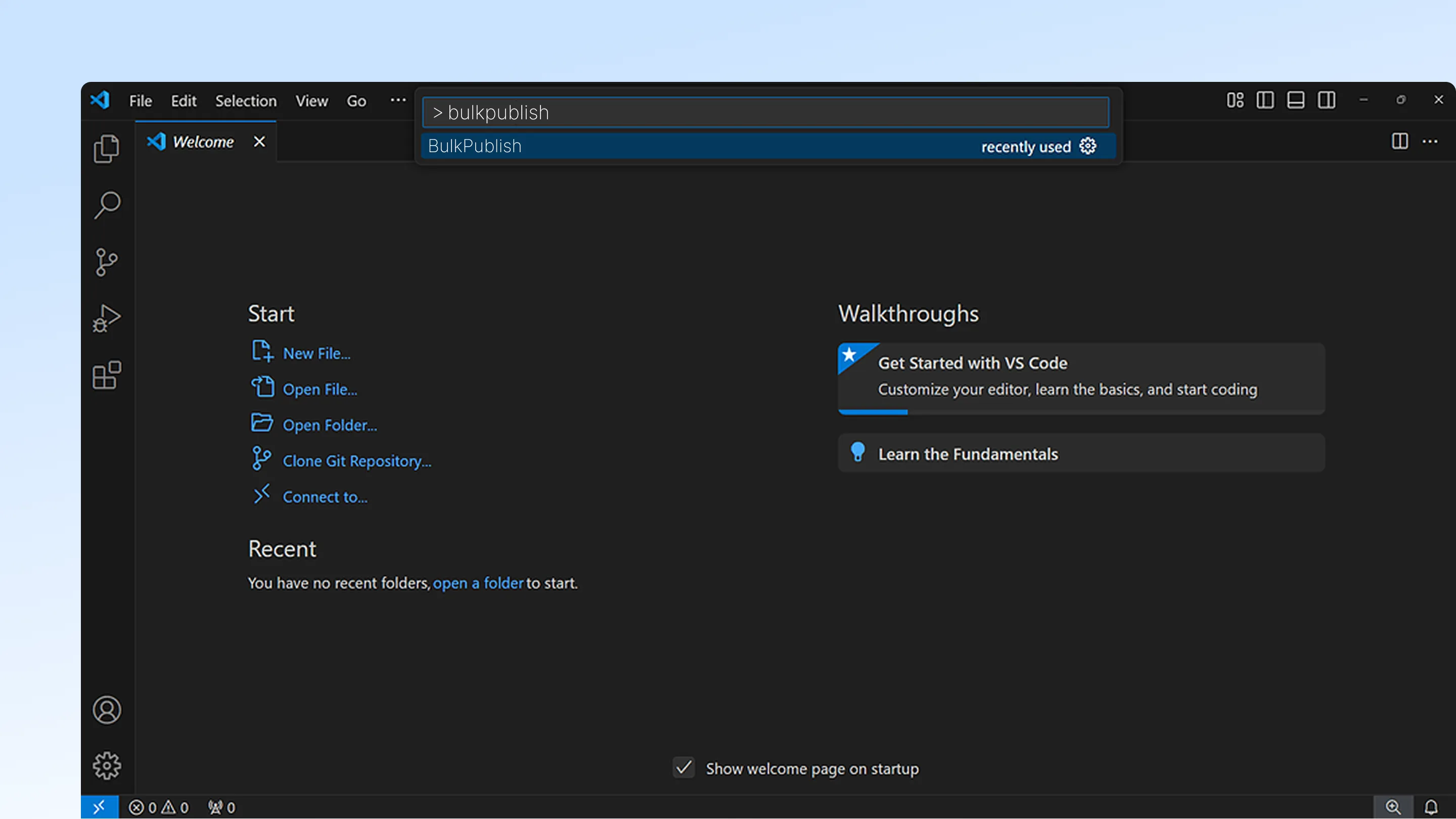The height and width of the screenshot is (819, 1456).
Task: Click the Open Folder... link
Action: pyautogui.click(x=330, y=425)
